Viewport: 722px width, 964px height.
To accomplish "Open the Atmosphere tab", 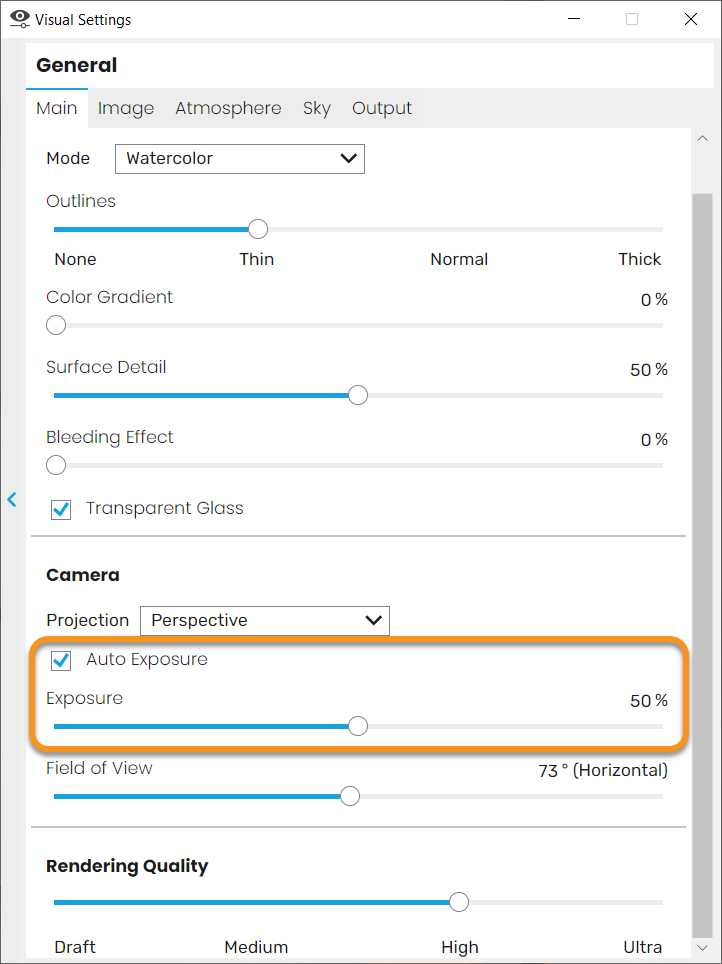I will (228, 107).
